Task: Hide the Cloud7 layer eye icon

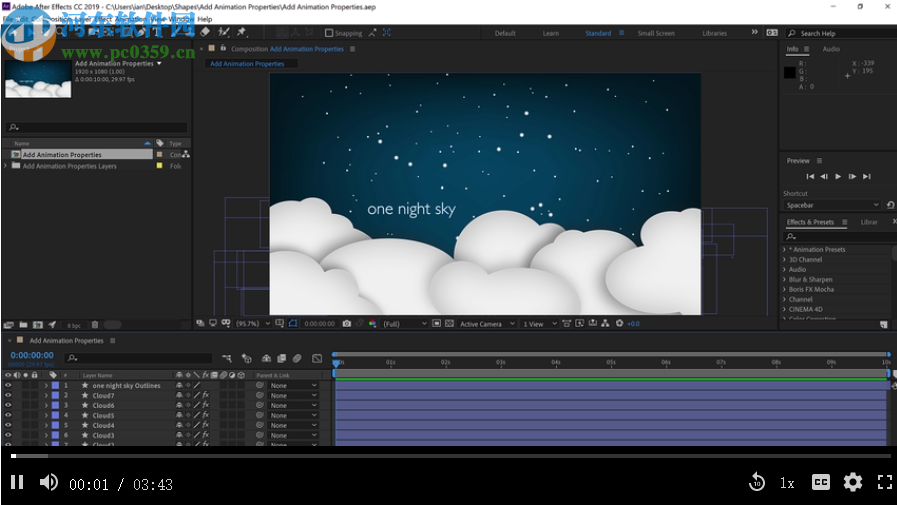Action: tap(8, 395)
